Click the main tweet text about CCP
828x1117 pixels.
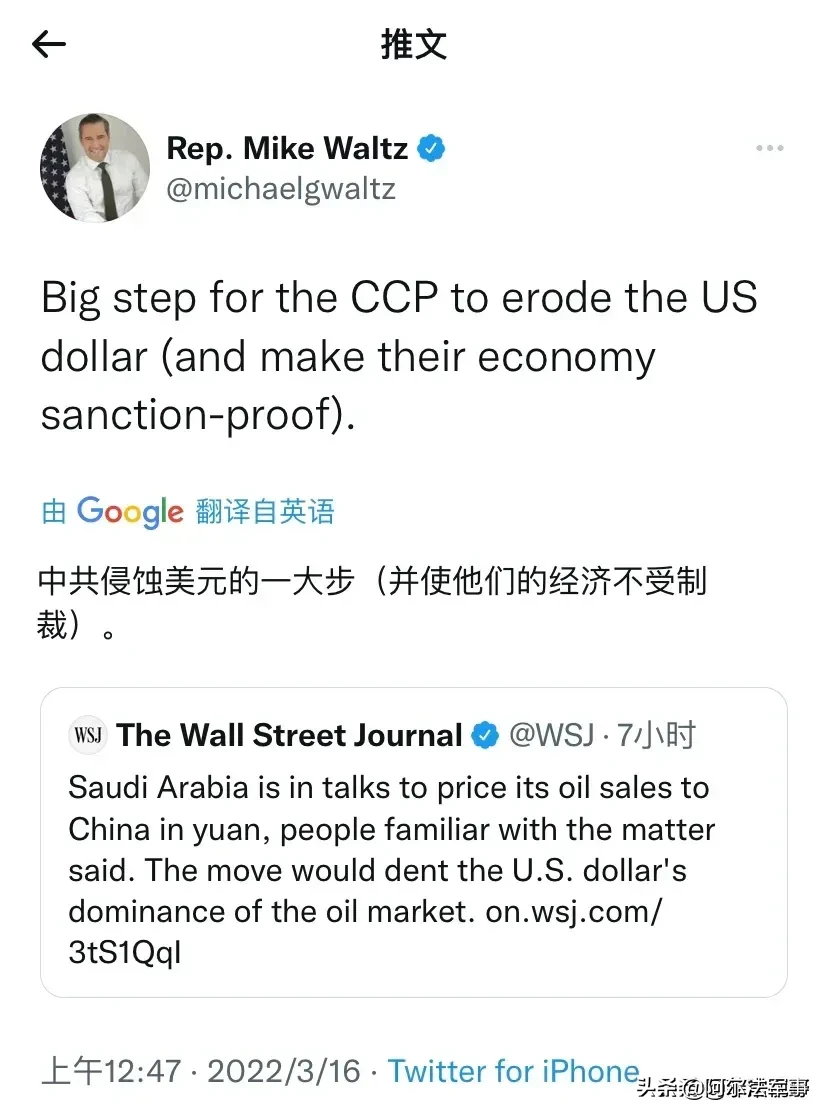[398, 356]
